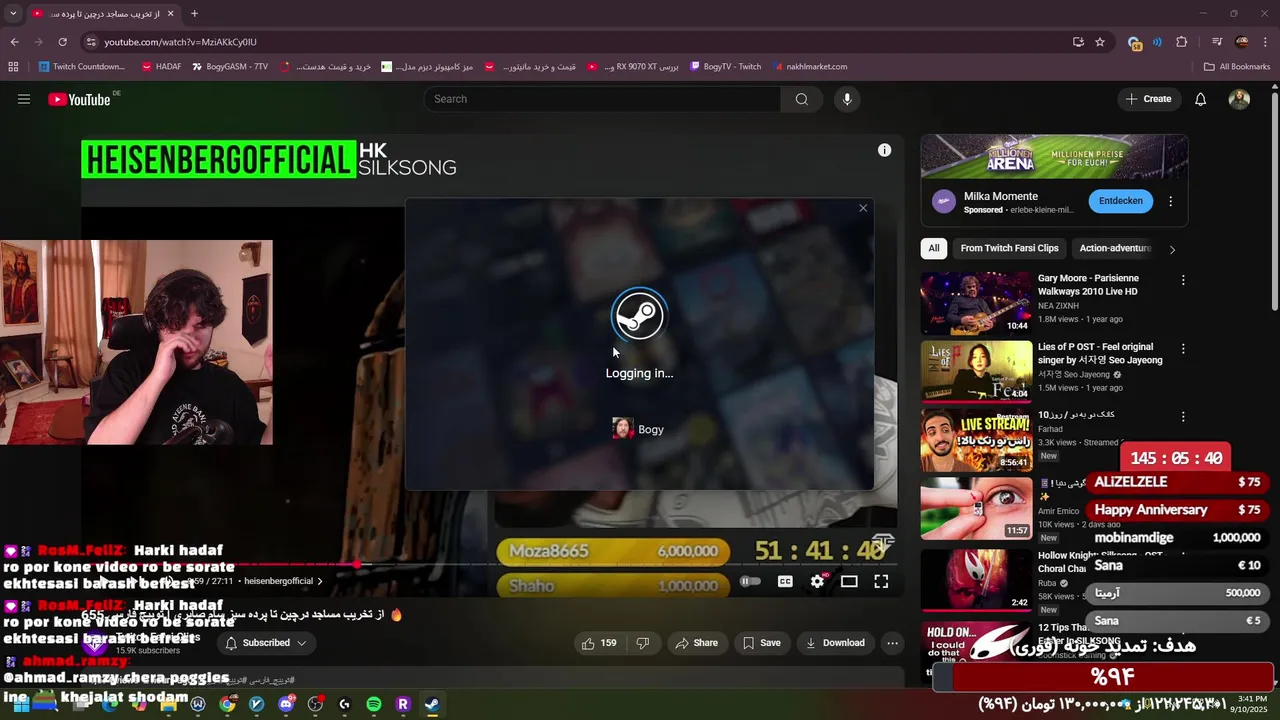This screenshot has height=720, width=1280.
Task: Close the YouTube browser tab
Action: click(x=170, y=14)
